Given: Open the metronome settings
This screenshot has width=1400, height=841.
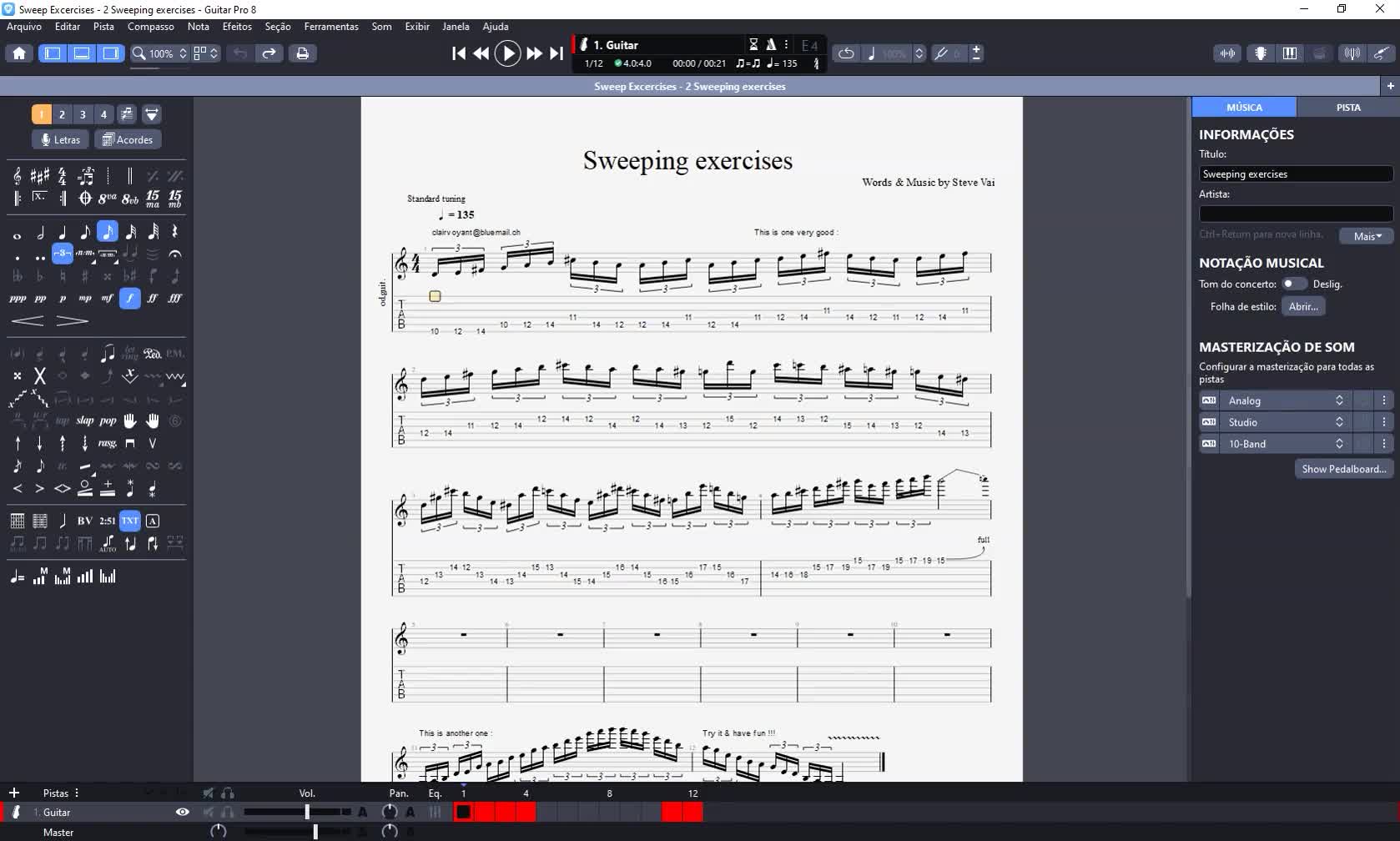Looking at the screenshot, I should [771, 45].
